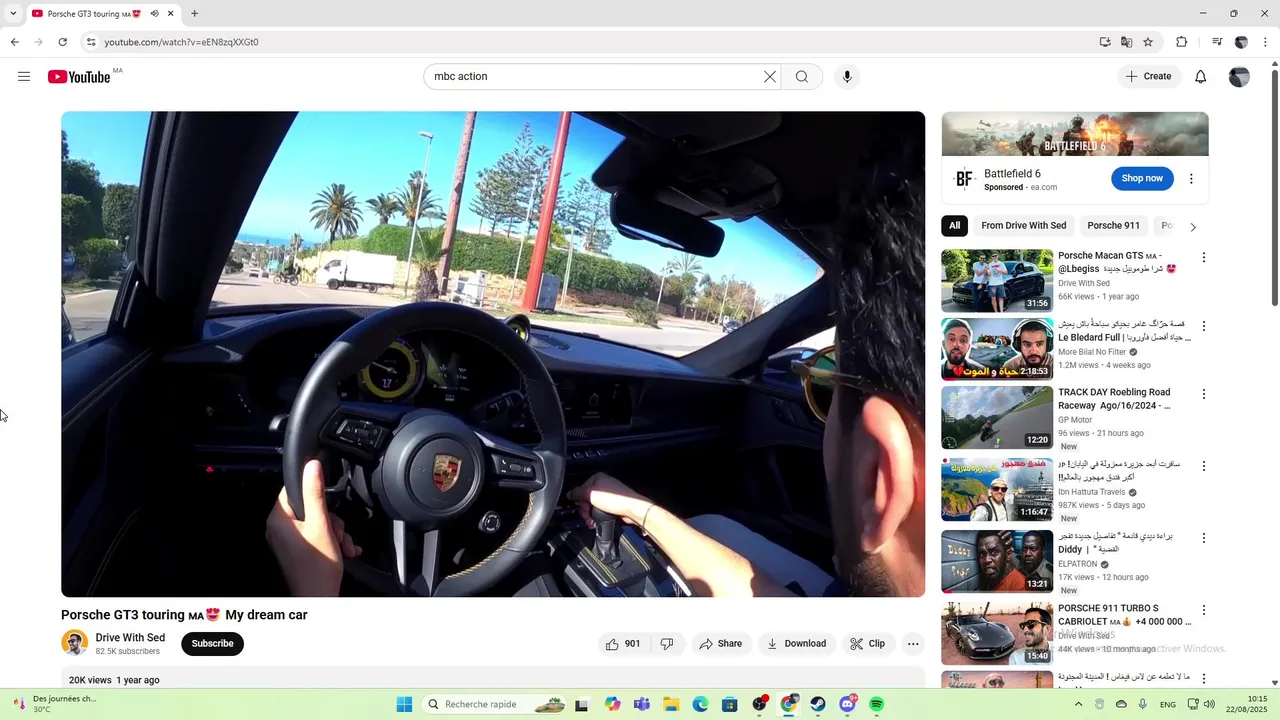Open the Drive With Sed channel name
1280x720 pixels.
click(130, 638)
